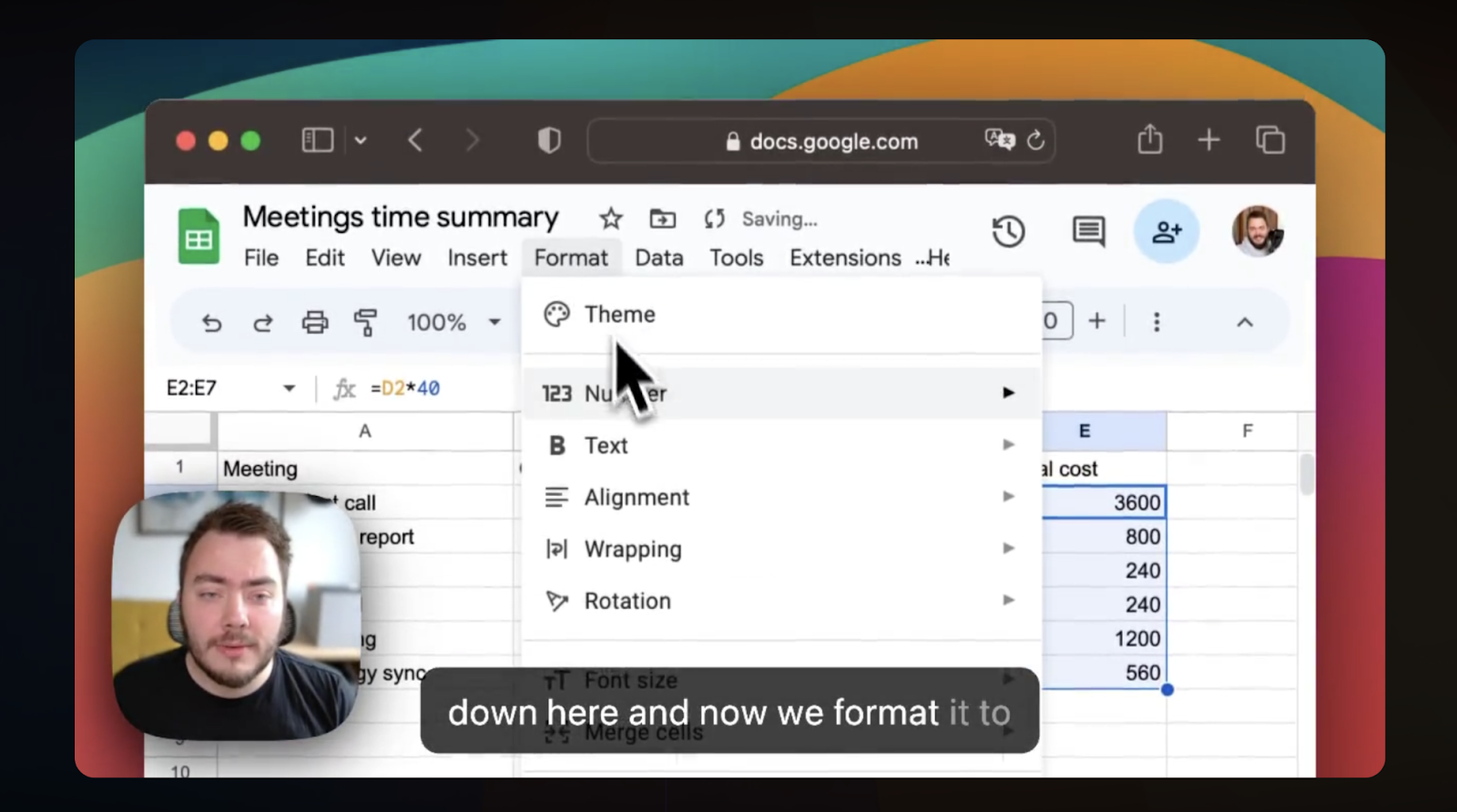Star the Meetings time summary document
1457x812 pixels.
611,218
